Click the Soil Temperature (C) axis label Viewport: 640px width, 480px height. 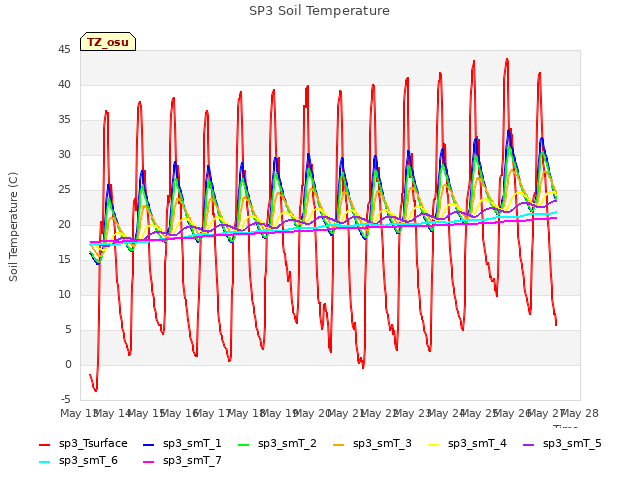pyautogui.click(x=13, y=227)
